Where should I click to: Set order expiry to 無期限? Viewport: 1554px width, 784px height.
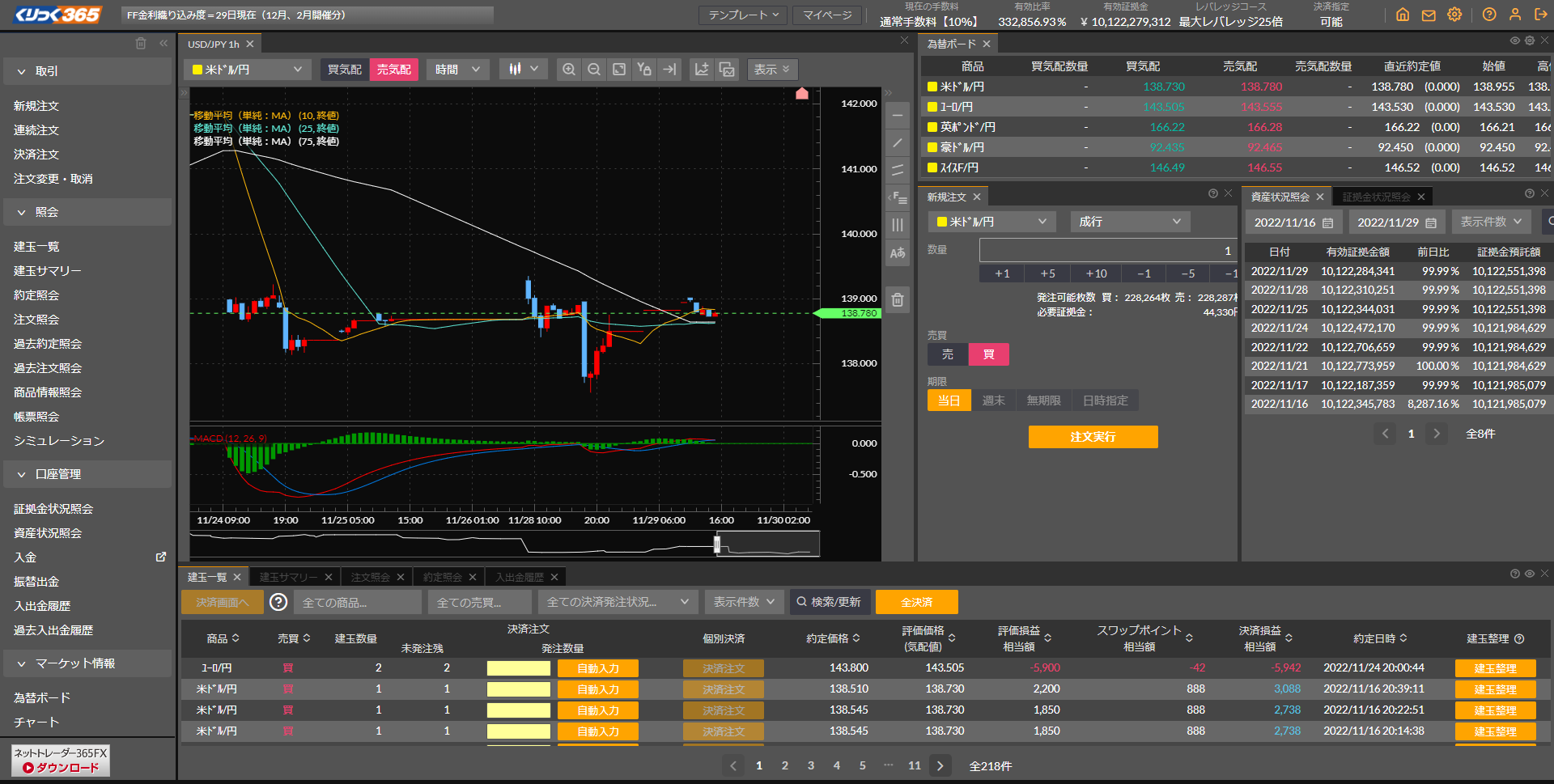coord(1044,400)
